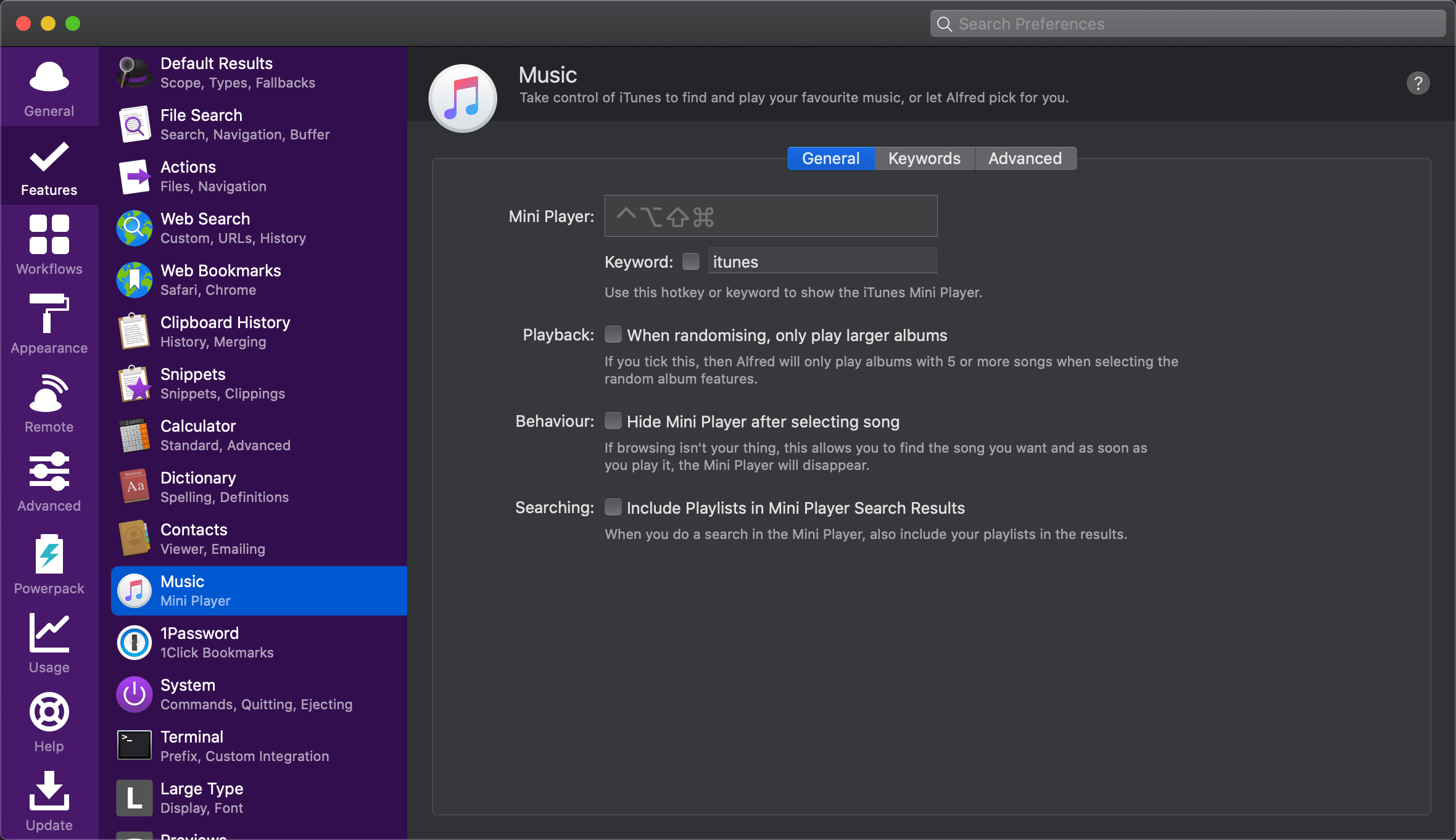Click the 'Snippets, Clippings' subtitle

pos(223,393)
